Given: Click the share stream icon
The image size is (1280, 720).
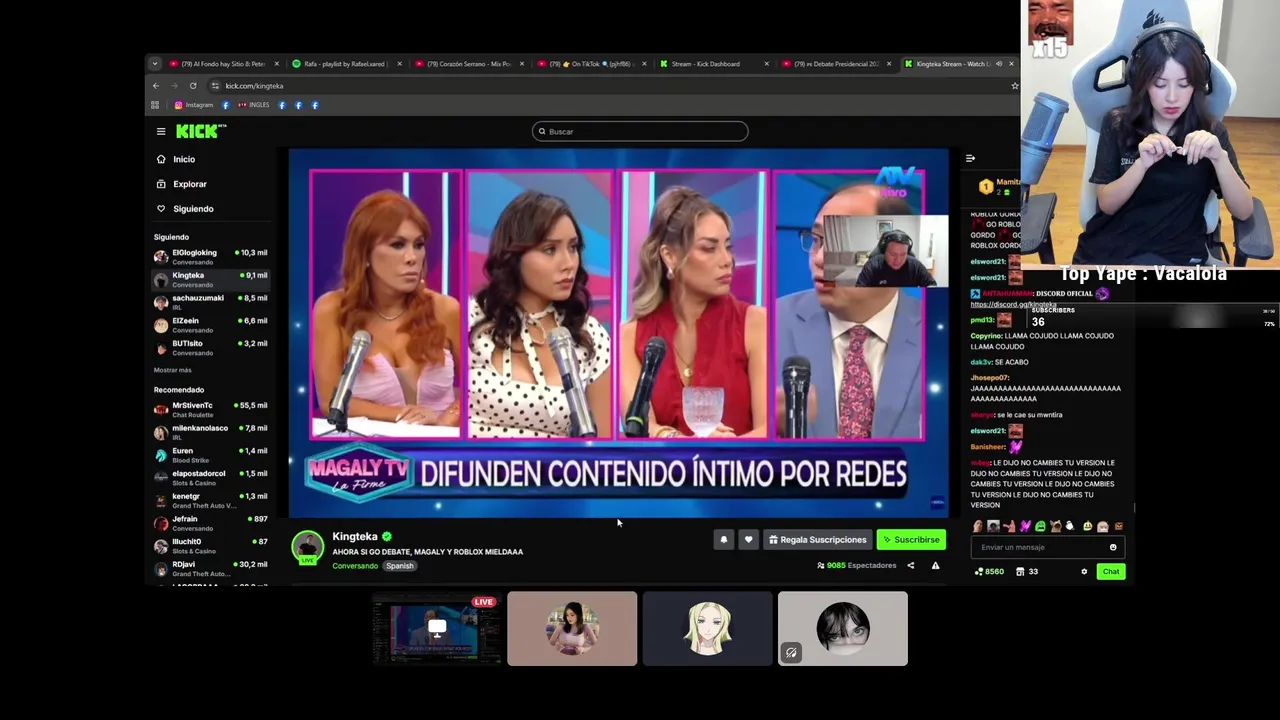Looking at the screenshot, I should [910, 566].
